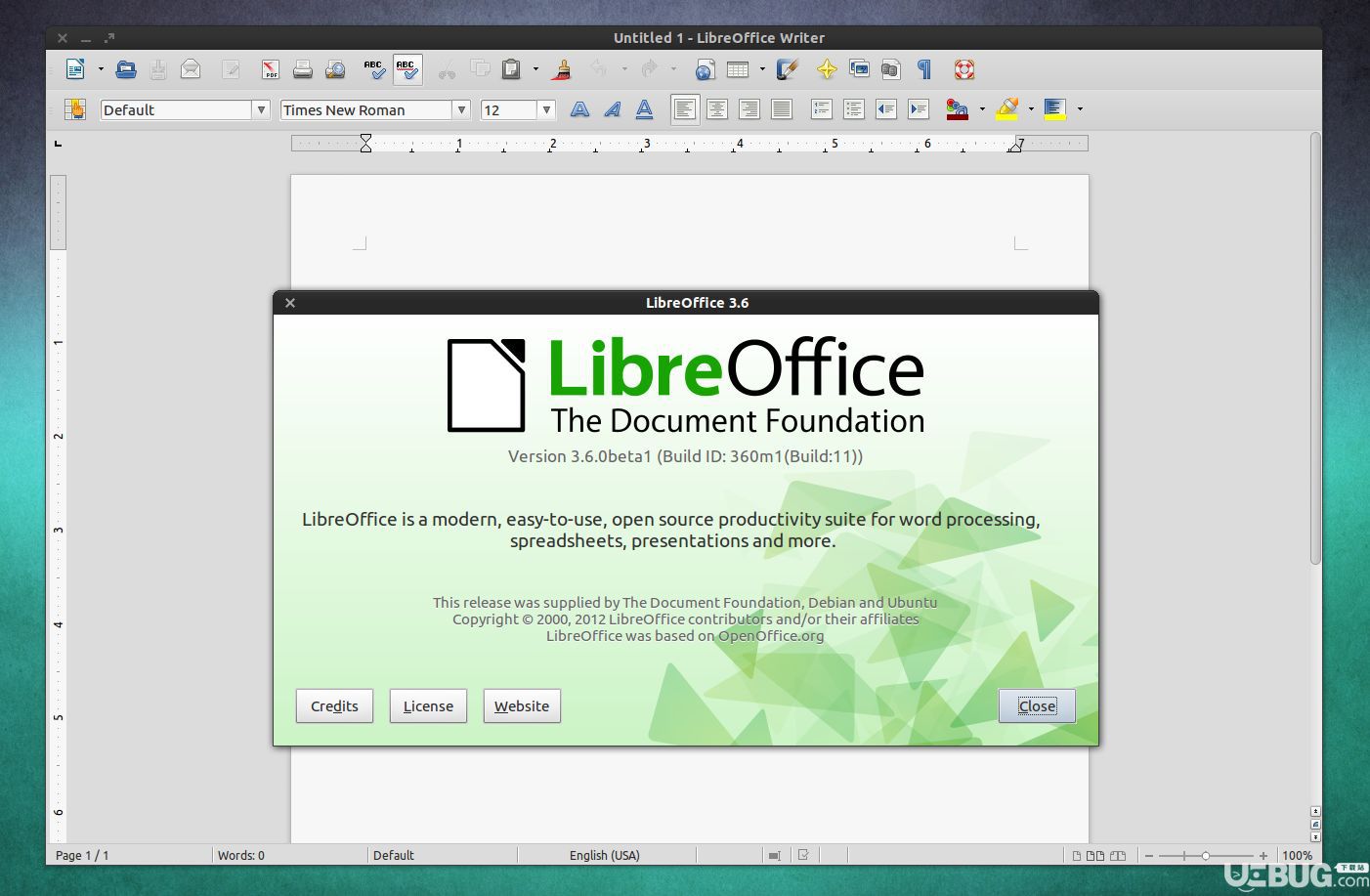Click the zoom slider handle
This screenshot has width=1370, height=896.
tap(1206, 856)
